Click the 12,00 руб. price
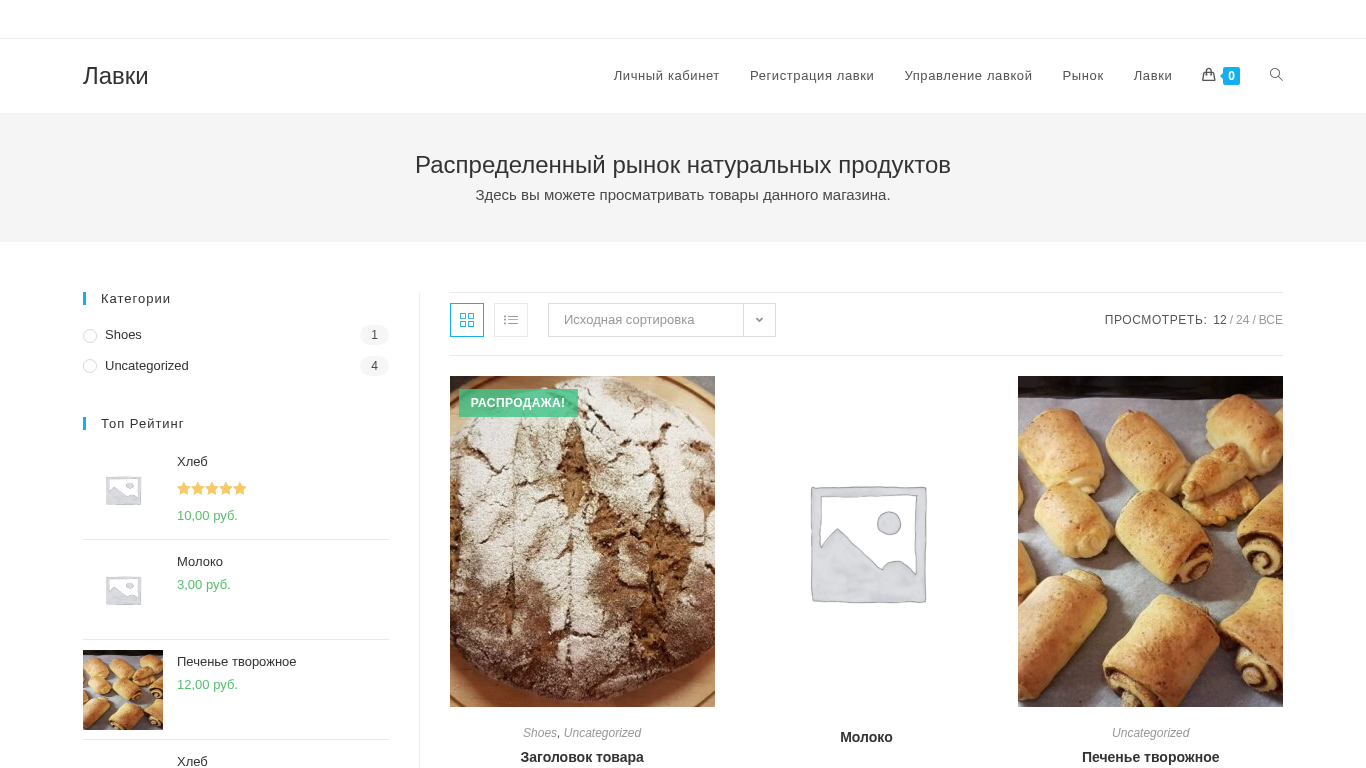The width and height of the screenshot is (1366, 768). click(207, 685)
